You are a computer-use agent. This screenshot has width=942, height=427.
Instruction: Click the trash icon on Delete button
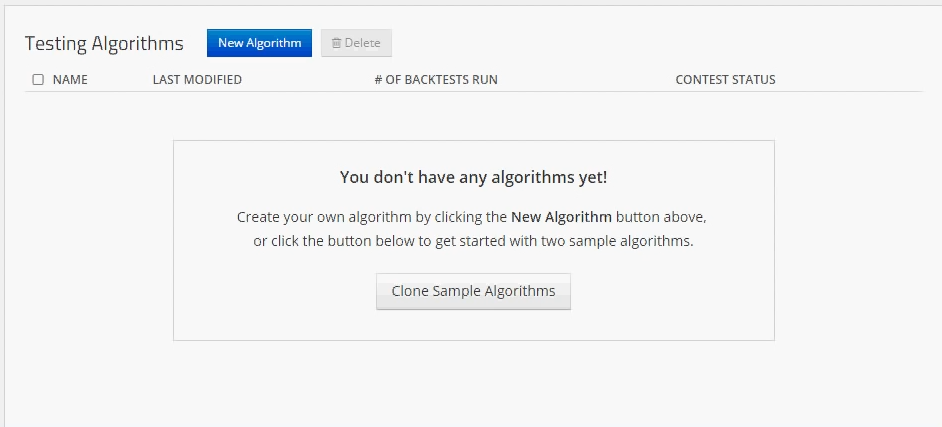coord(337,43)
